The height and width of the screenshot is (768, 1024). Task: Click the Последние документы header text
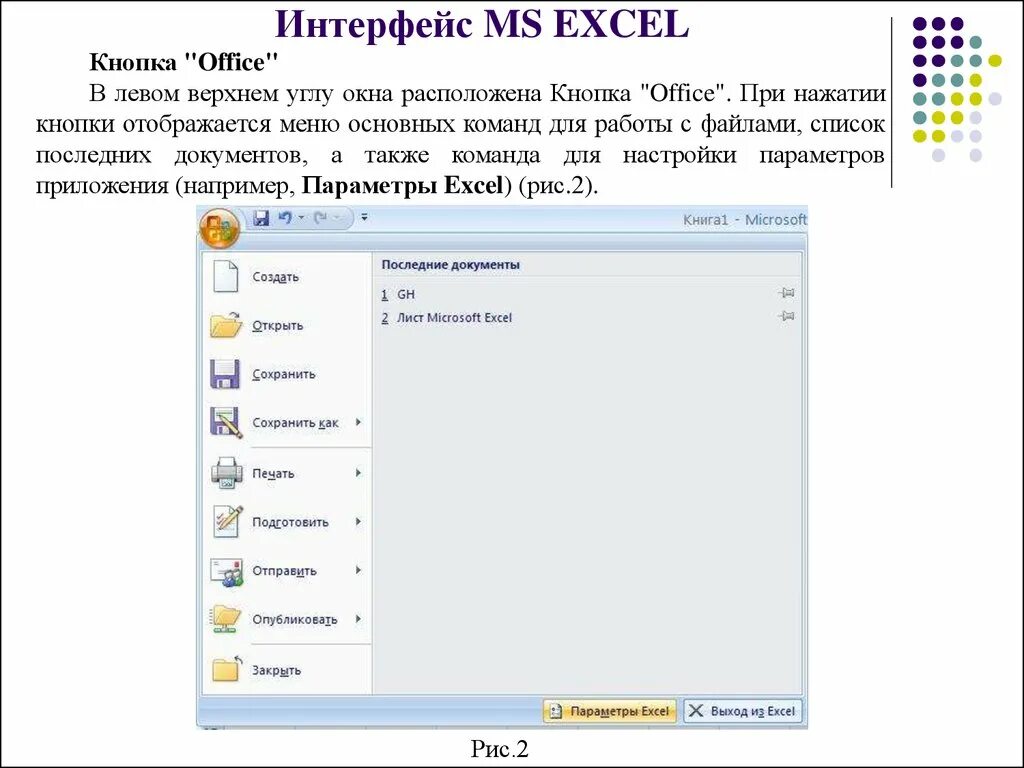[x=451, y=264]
